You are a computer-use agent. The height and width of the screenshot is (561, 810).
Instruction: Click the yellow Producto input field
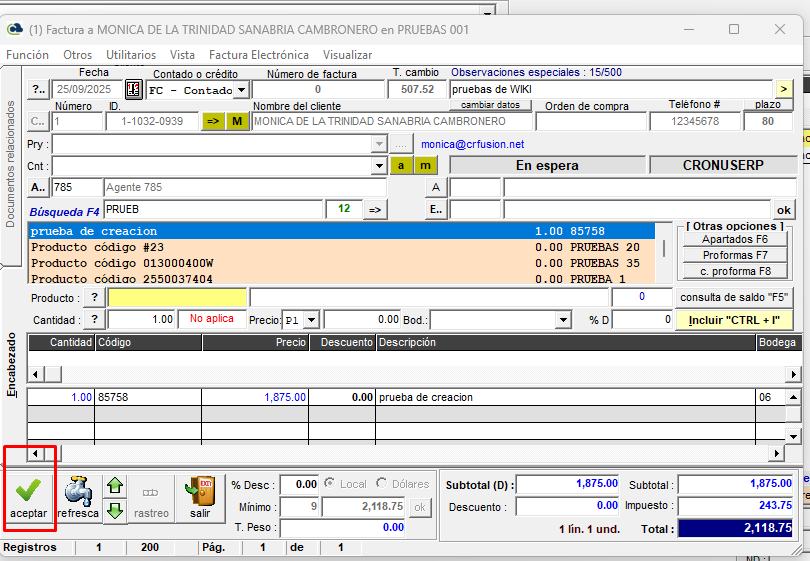coord(176,297)
